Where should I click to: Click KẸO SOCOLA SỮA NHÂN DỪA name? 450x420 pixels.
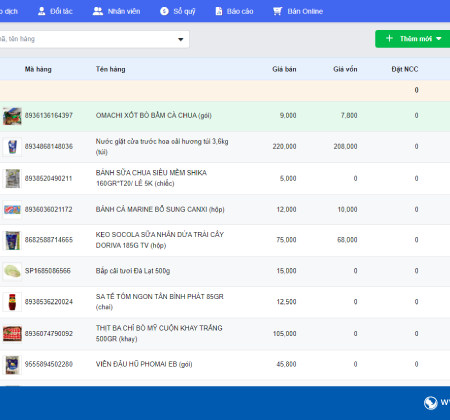(160, 240)
